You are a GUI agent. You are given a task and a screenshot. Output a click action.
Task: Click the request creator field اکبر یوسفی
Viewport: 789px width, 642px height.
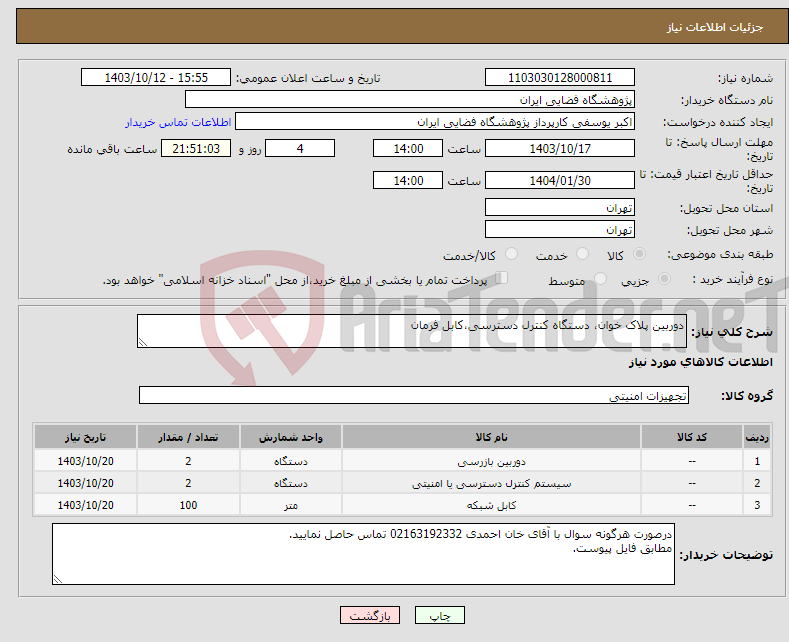tap(435, 122)
